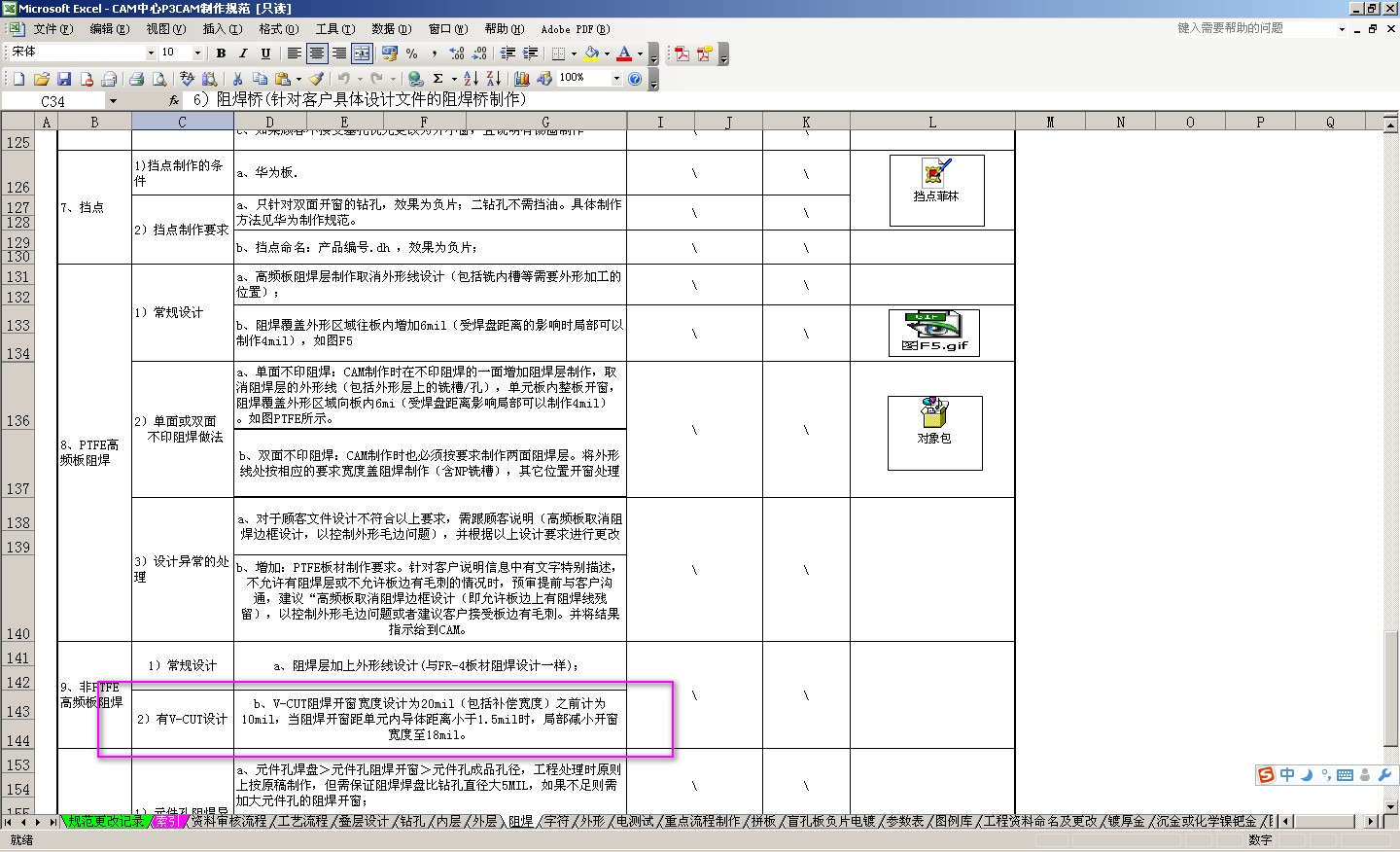1400x852 pixels.
Task: Click Format Painter brush
Action: click(316, 79)
